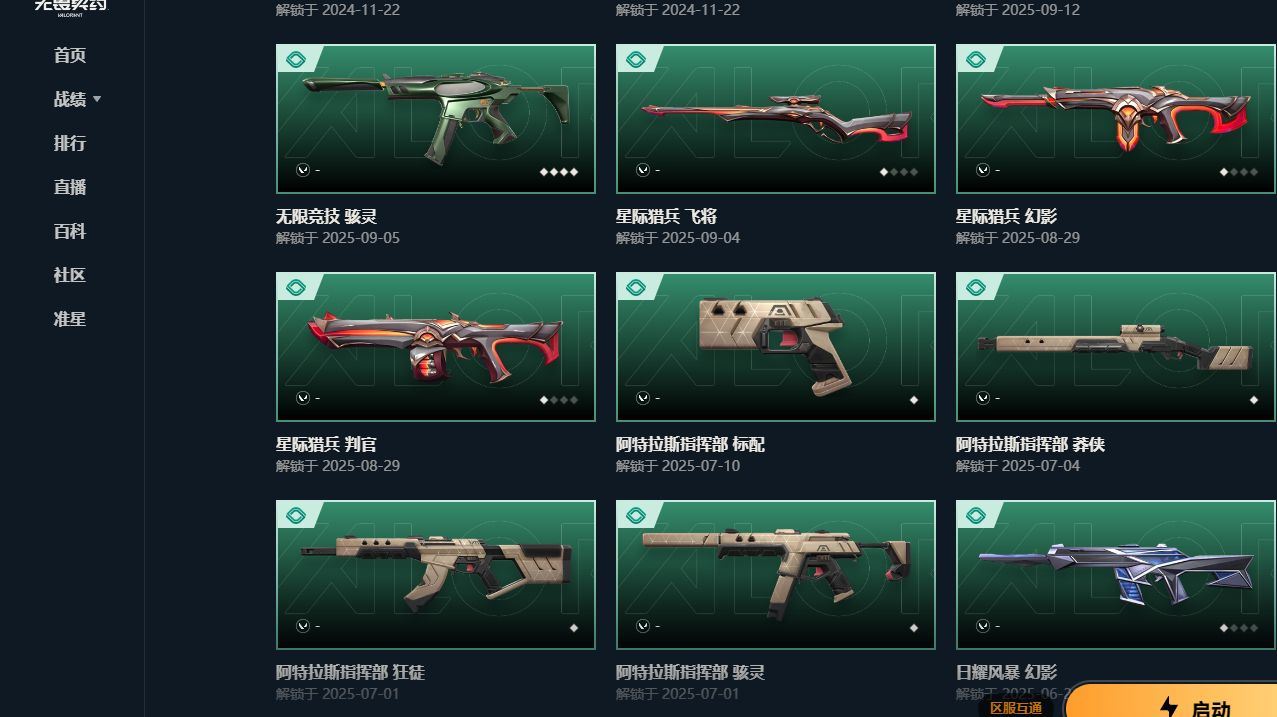
Task: Open the 阿特拉斯指挥部 骇灵 skin thumbnail
Action: coord(776,575)
